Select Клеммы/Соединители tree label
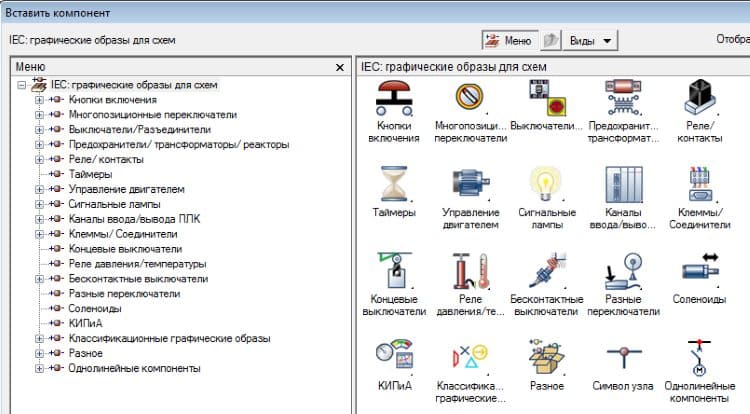The width and height of the screenshot is (750, 414). 123,234
